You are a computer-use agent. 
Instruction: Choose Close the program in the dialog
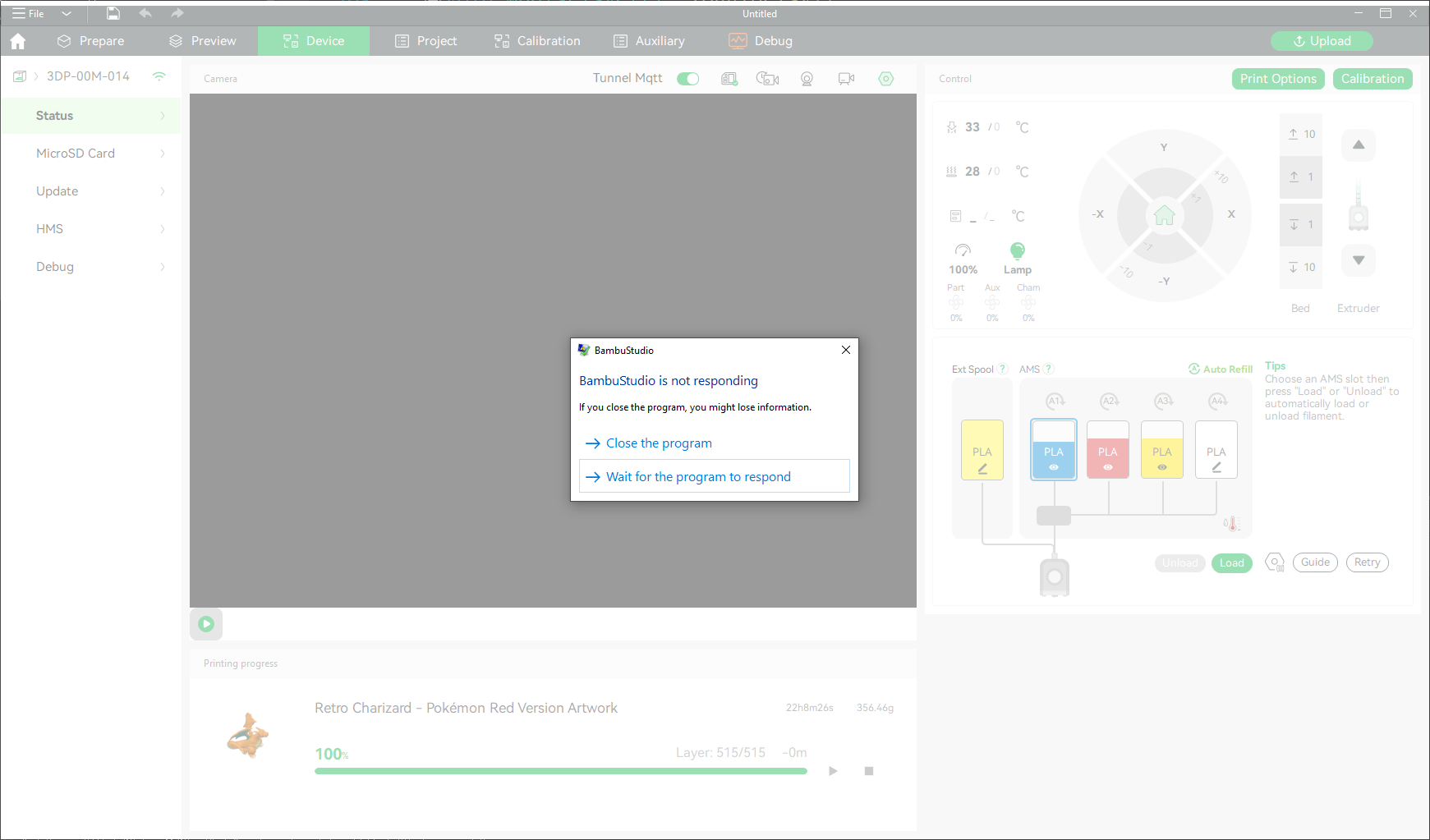coord(715,443)
